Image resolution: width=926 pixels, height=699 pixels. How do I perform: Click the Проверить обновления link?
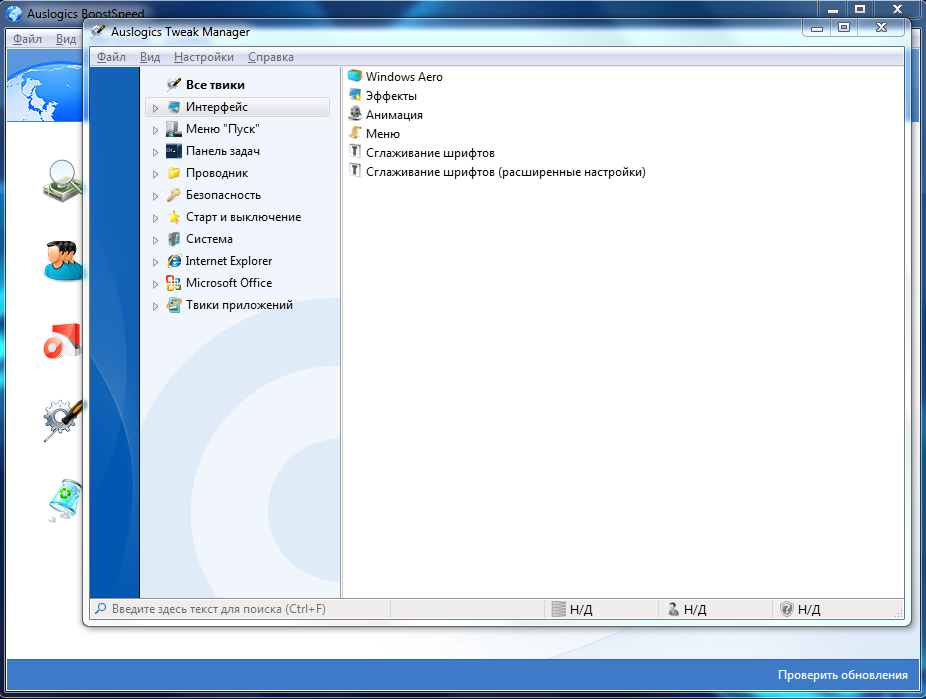[x=842, y=674]
